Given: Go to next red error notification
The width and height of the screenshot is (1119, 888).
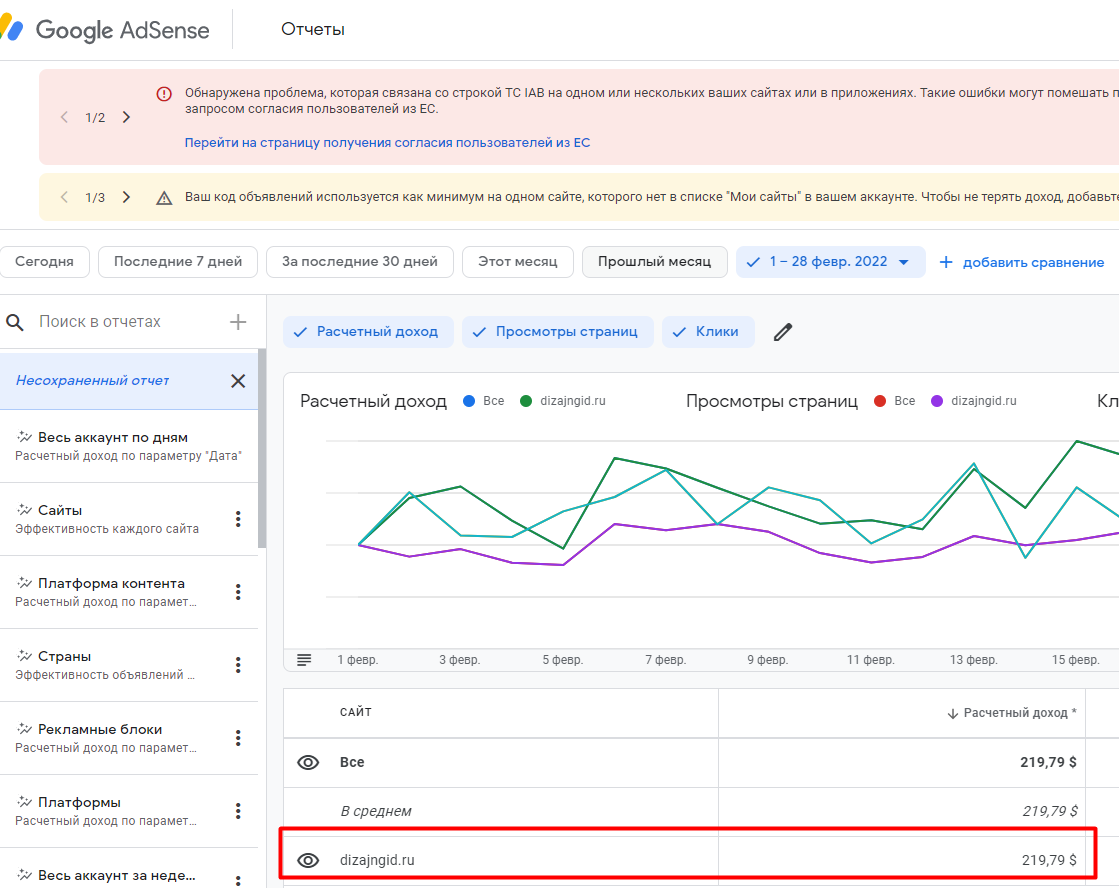Looking at the screenshot, I should [126, 117].
